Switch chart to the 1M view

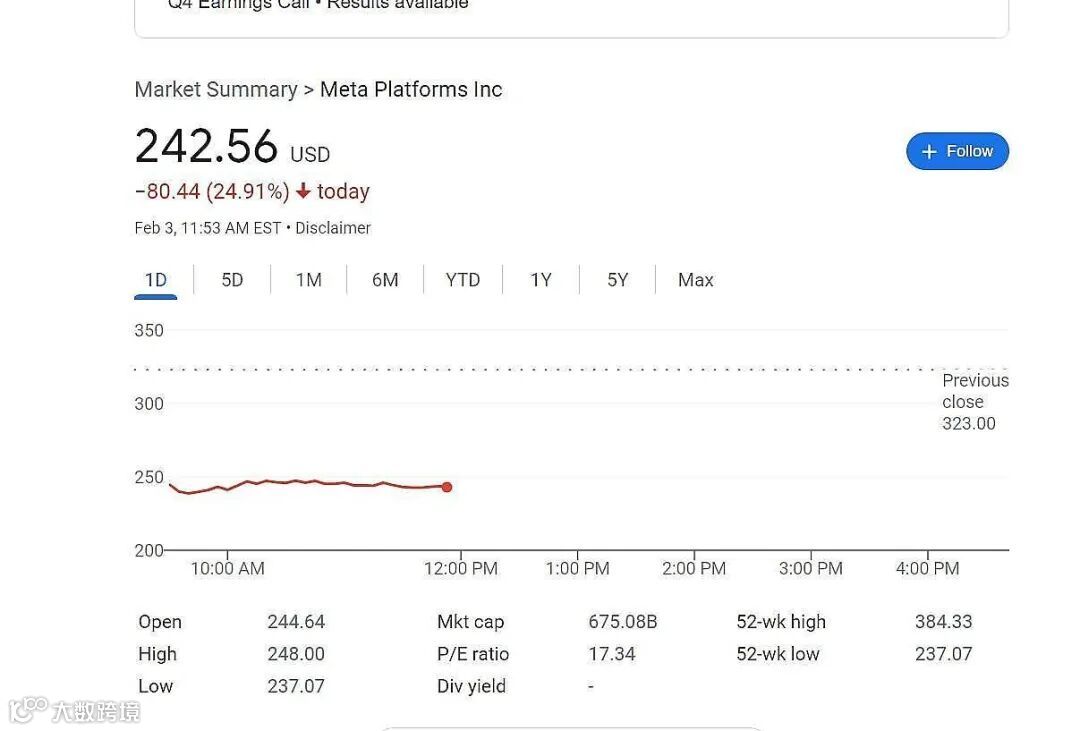pyautogui.click(x=308, y=280)
